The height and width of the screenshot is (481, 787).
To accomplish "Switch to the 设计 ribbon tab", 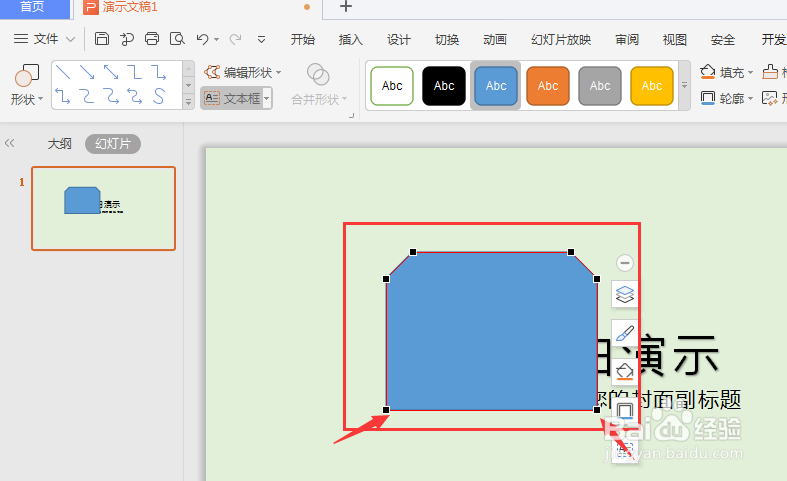I will click(x=399, y=39).
